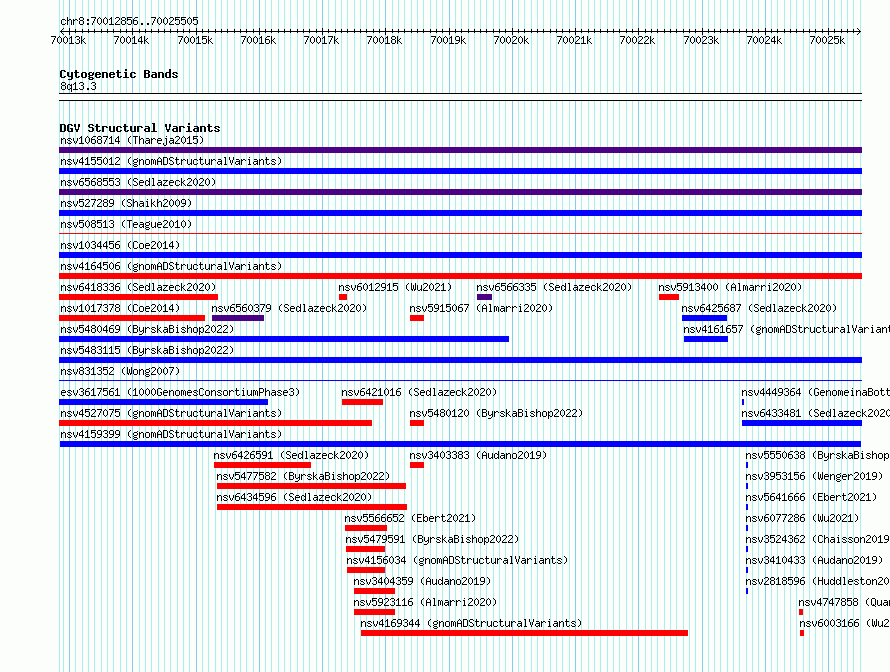Click long red bar for nsv4169344

(524, 633)
